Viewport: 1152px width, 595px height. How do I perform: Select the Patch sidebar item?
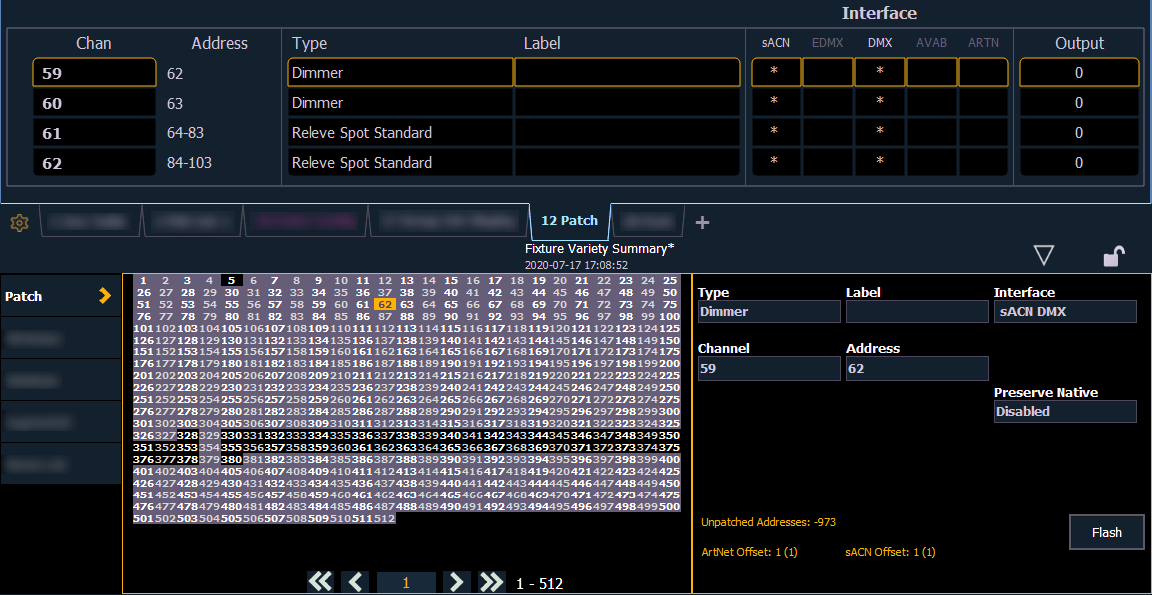(60, 296)
